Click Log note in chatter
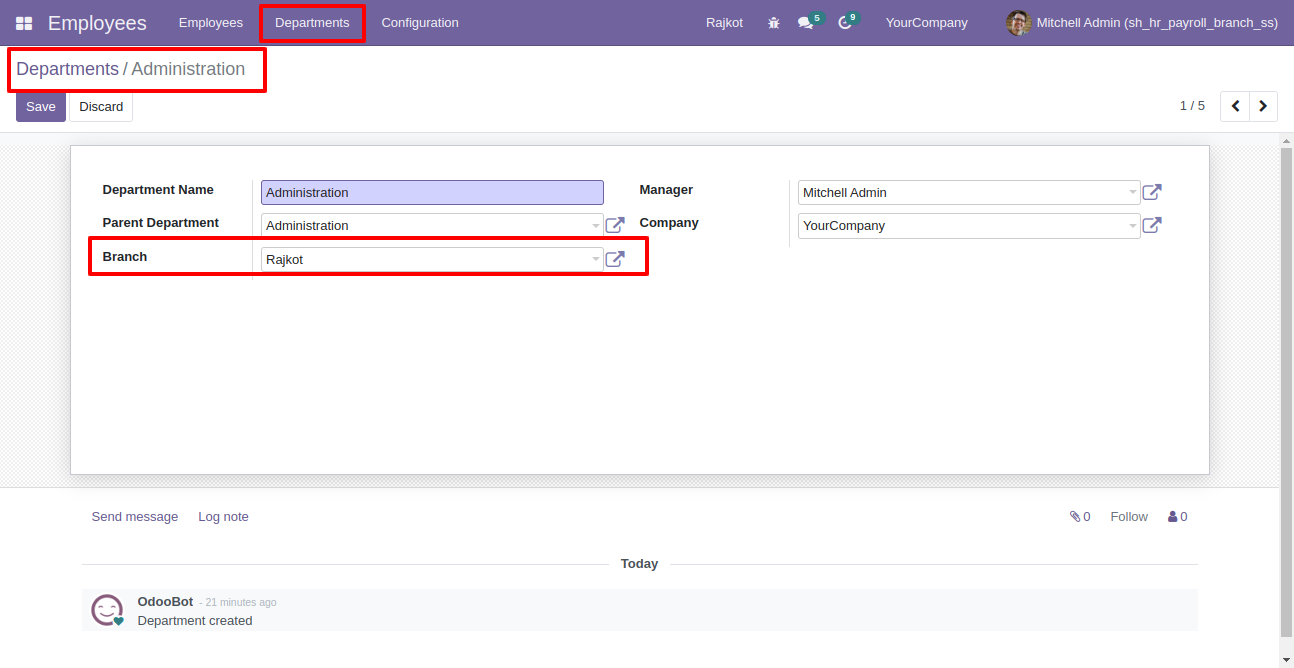Viewport: 1294px width, 668px height. click(223, 517)
